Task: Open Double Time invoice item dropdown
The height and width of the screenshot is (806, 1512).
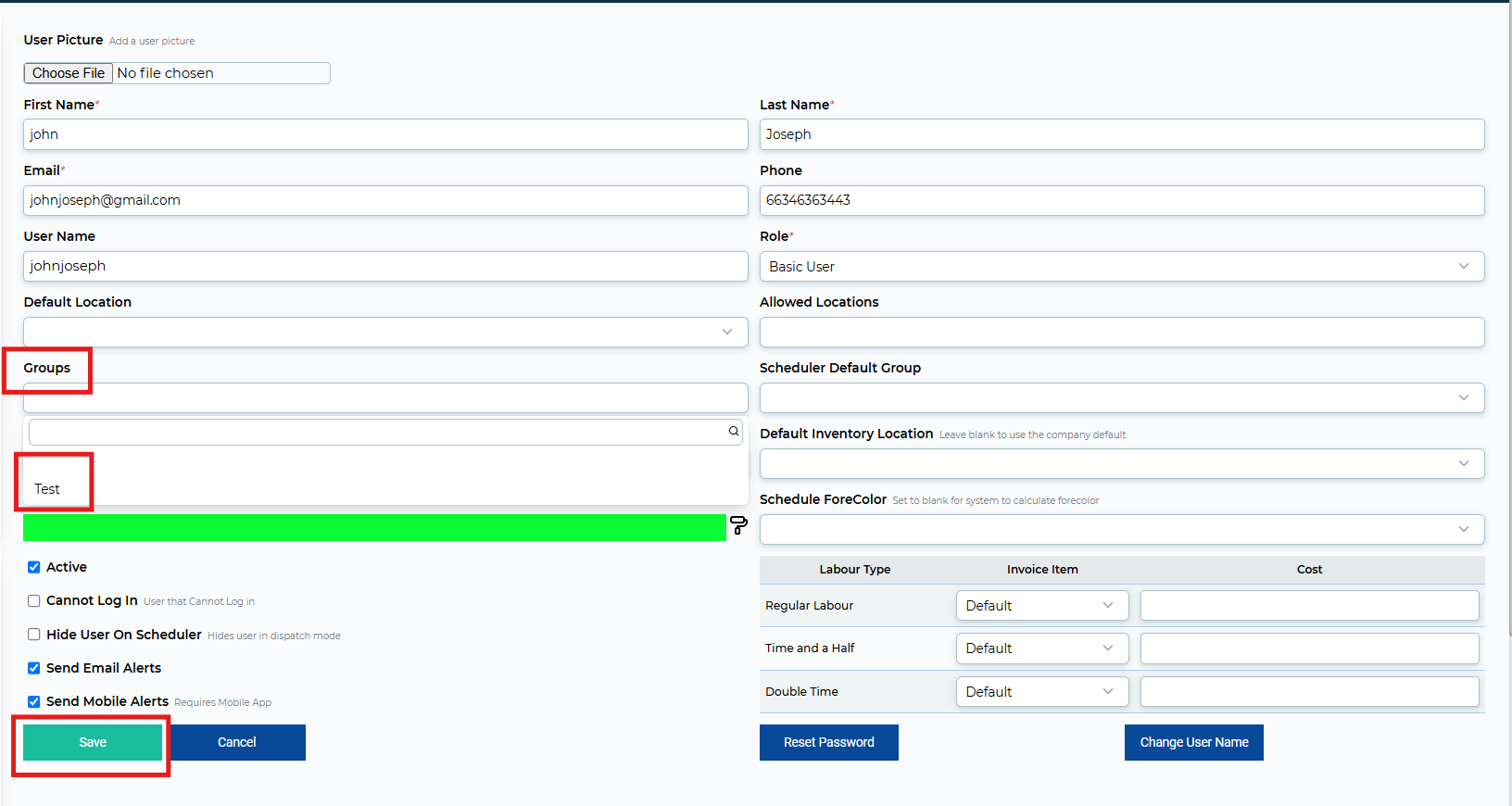Action: (1042, 692)
